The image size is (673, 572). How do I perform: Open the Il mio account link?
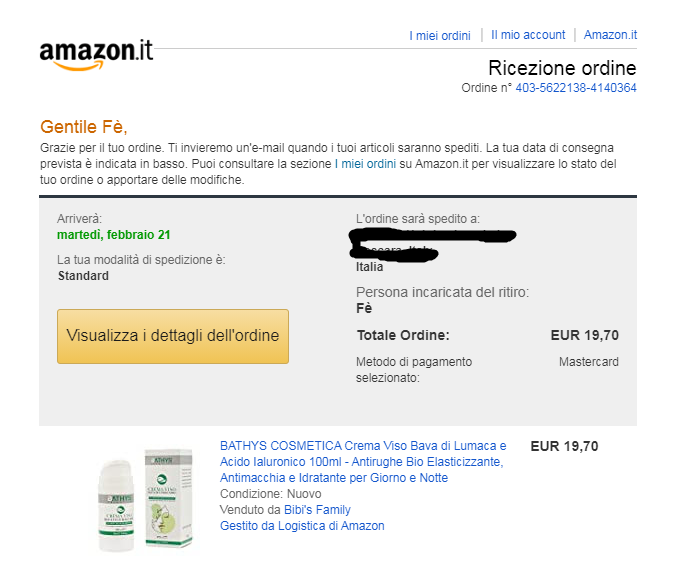coord(528,35)
